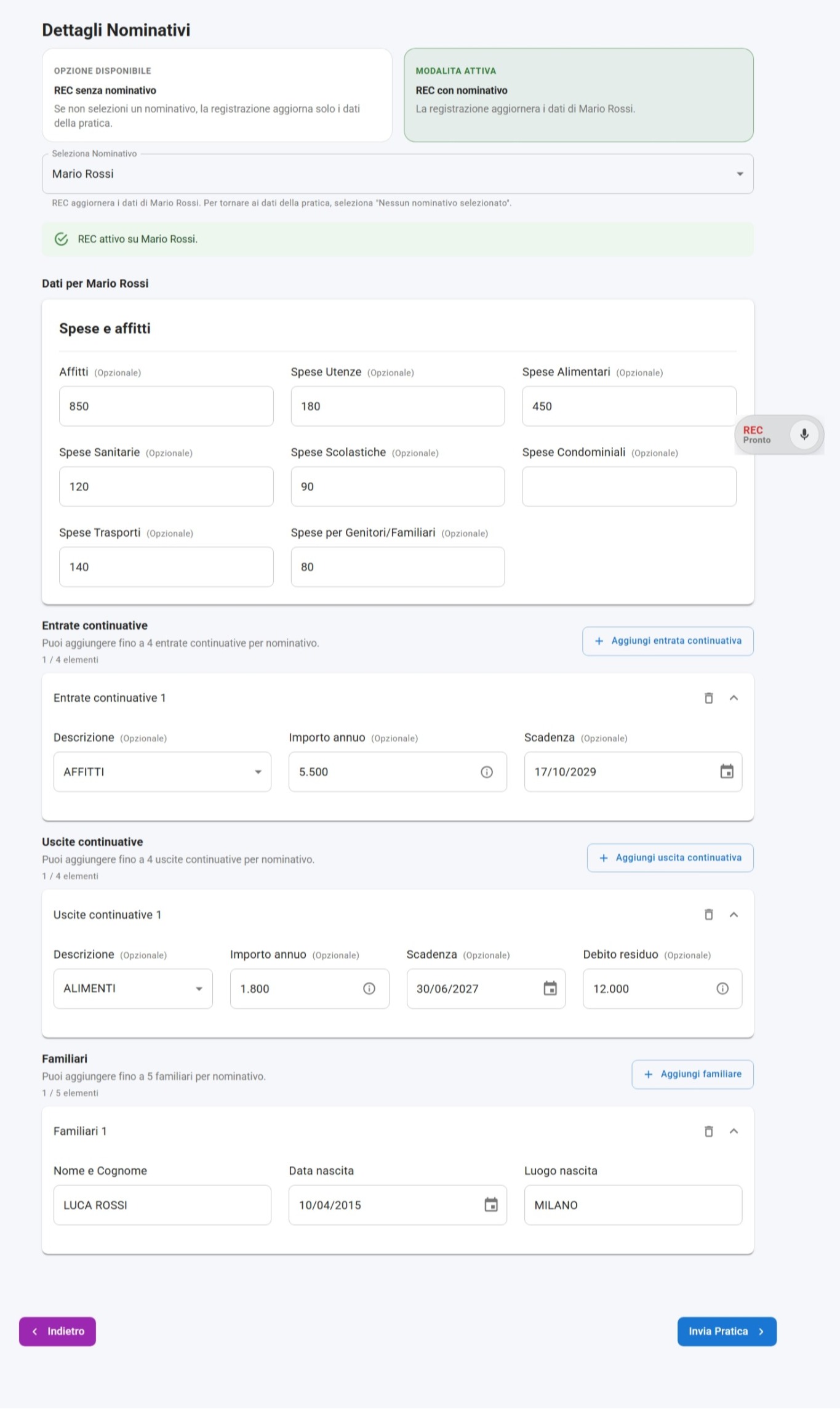
Task: Click Aggiungi entrata continuativa button
Action: (x=668, y=641)
